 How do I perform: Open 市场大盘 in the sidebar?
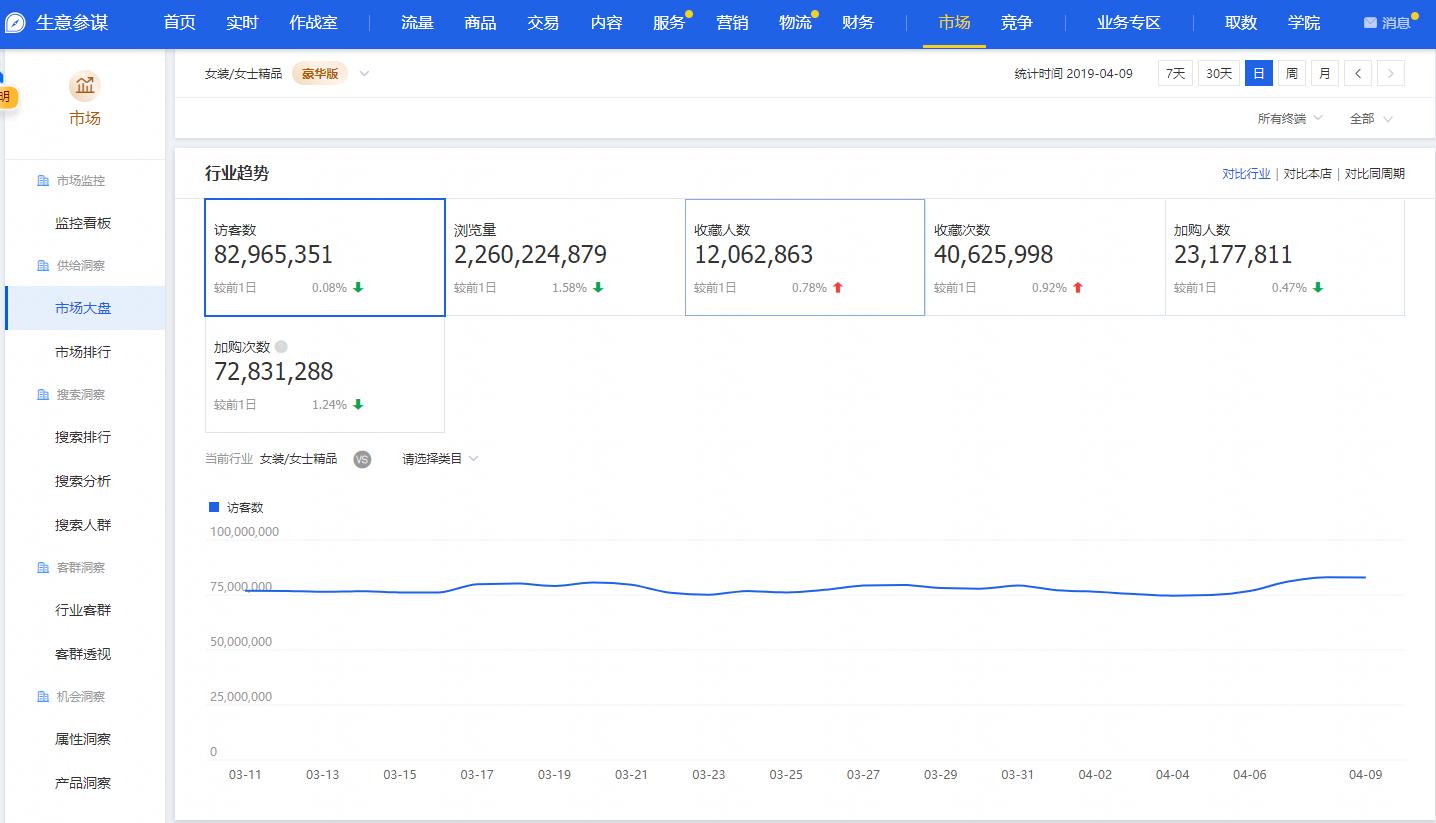pyautogui.click(x=83, y=308)
